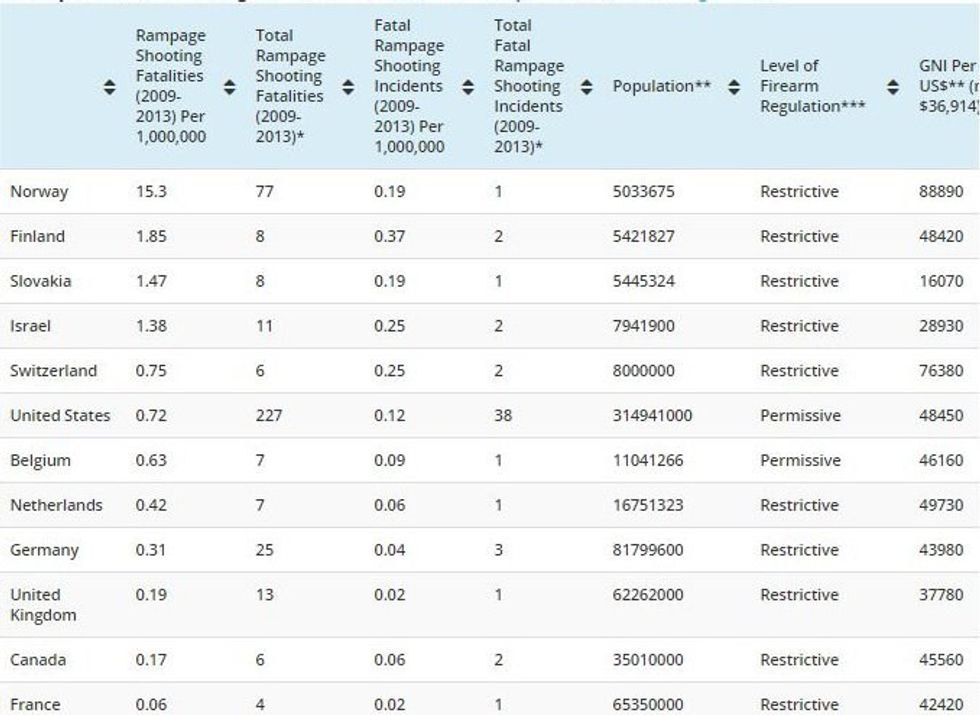Click sort arrows right of Rampage Shooting Fatalities Per 1,000,000
Image resolution: width=980 pixels, height=715 pixels.
point(229,87)
